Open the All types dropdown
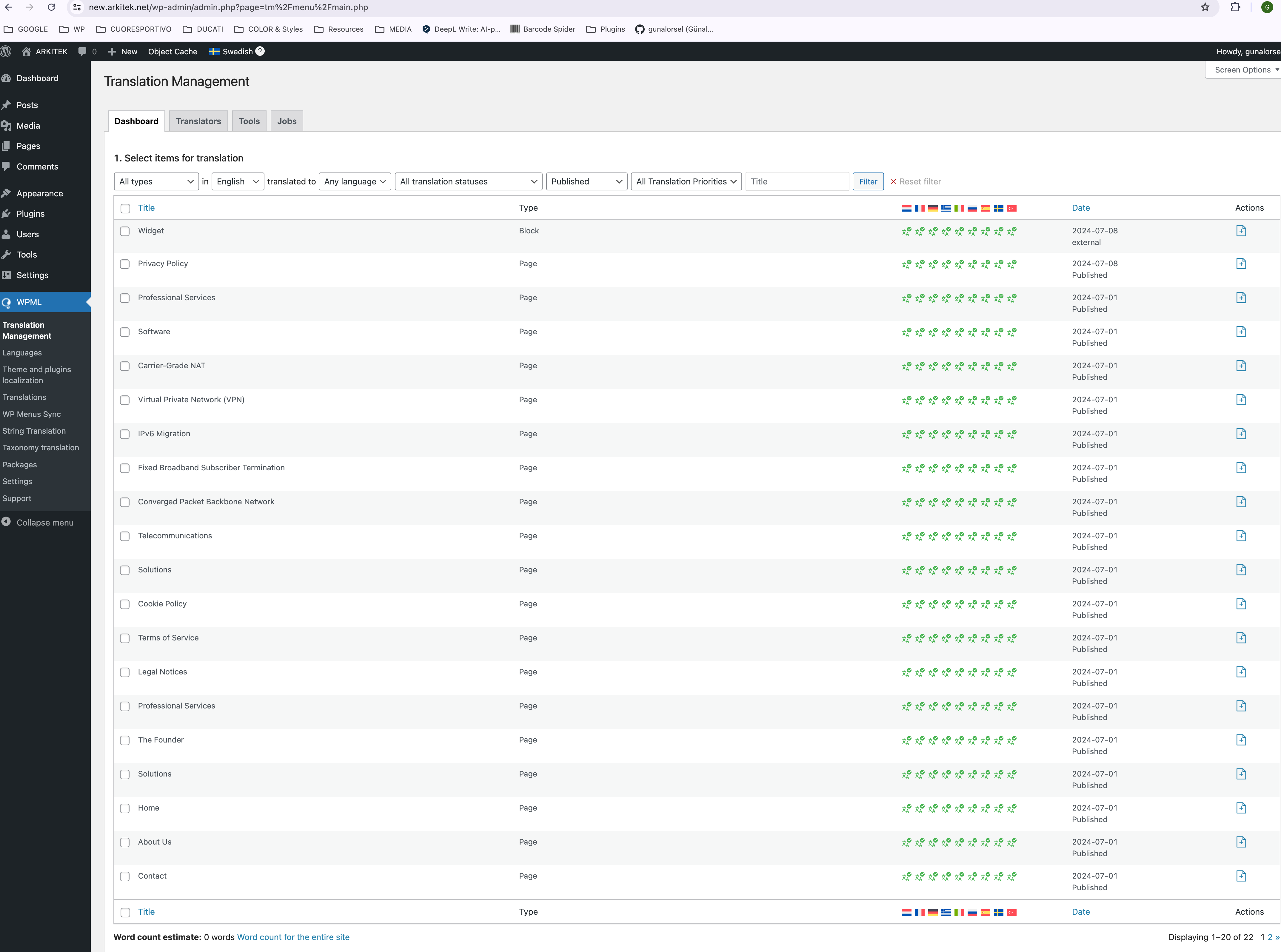 [156, 181]
